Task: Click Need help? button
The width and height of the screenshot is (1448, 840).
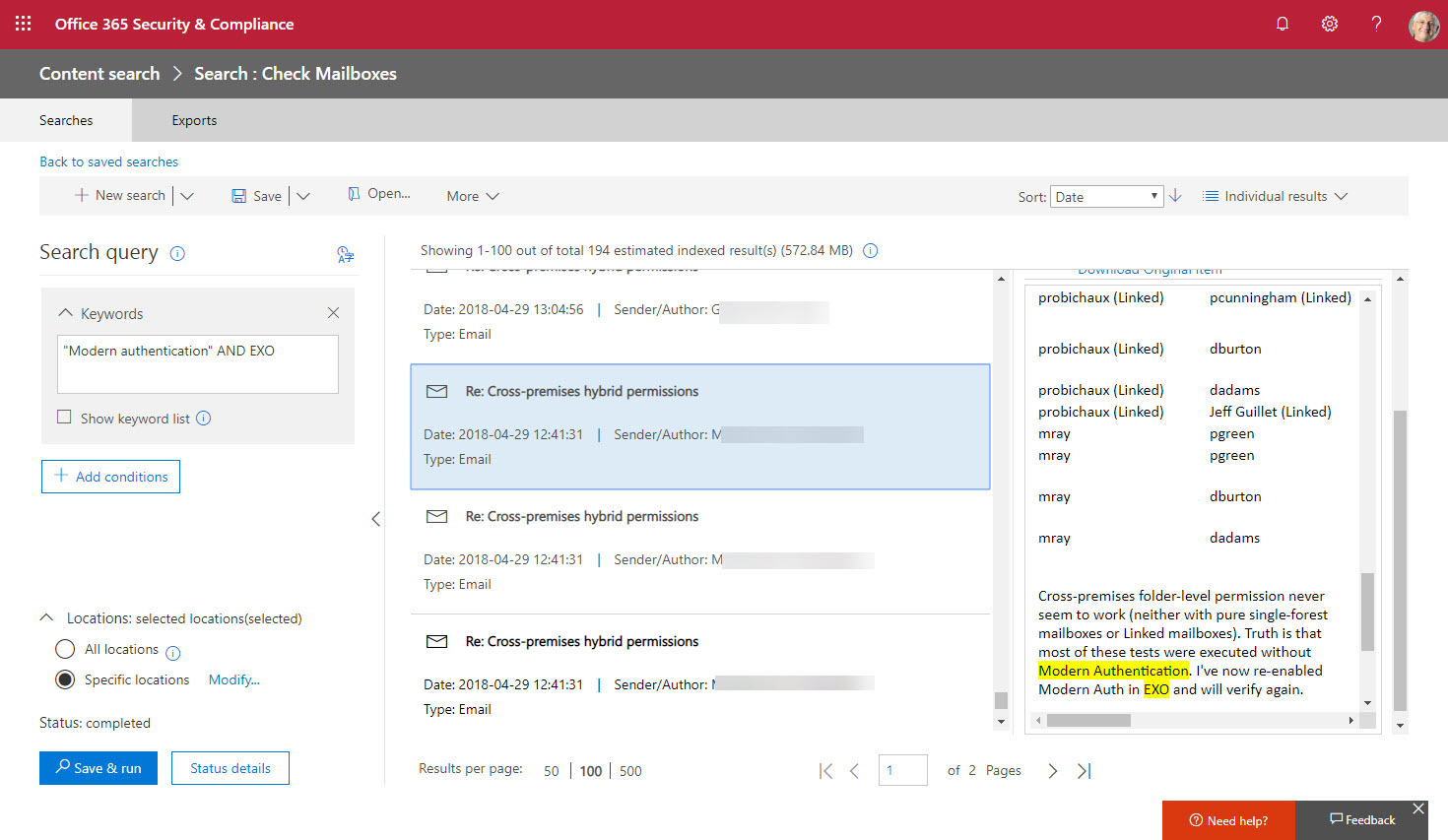Action: click(x=1228, y=820)
